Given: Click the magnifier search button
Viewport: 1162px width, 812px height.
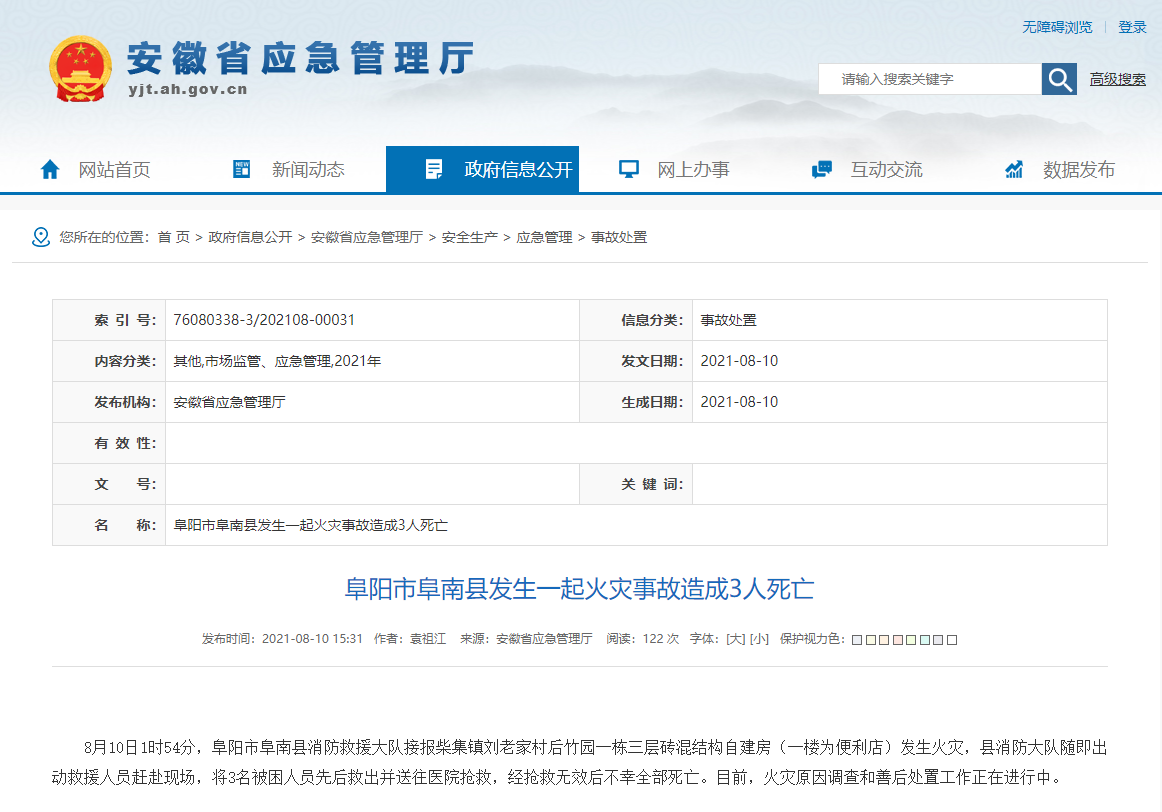Looking at the screenshot, I should [x=1059, y=79].
